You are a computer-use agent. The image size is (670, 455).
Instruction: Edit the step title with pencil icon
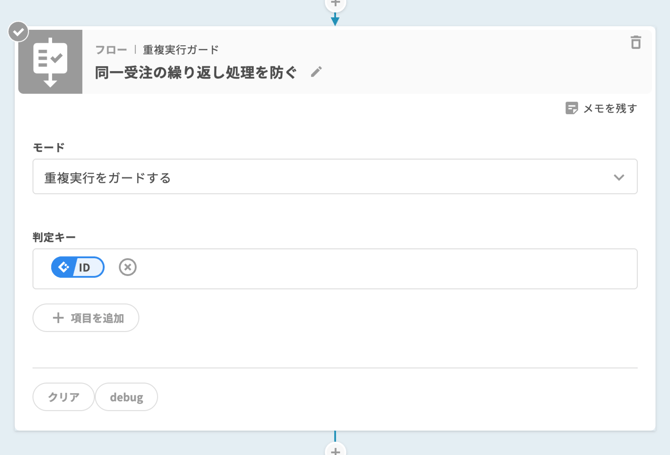(316, 72)
